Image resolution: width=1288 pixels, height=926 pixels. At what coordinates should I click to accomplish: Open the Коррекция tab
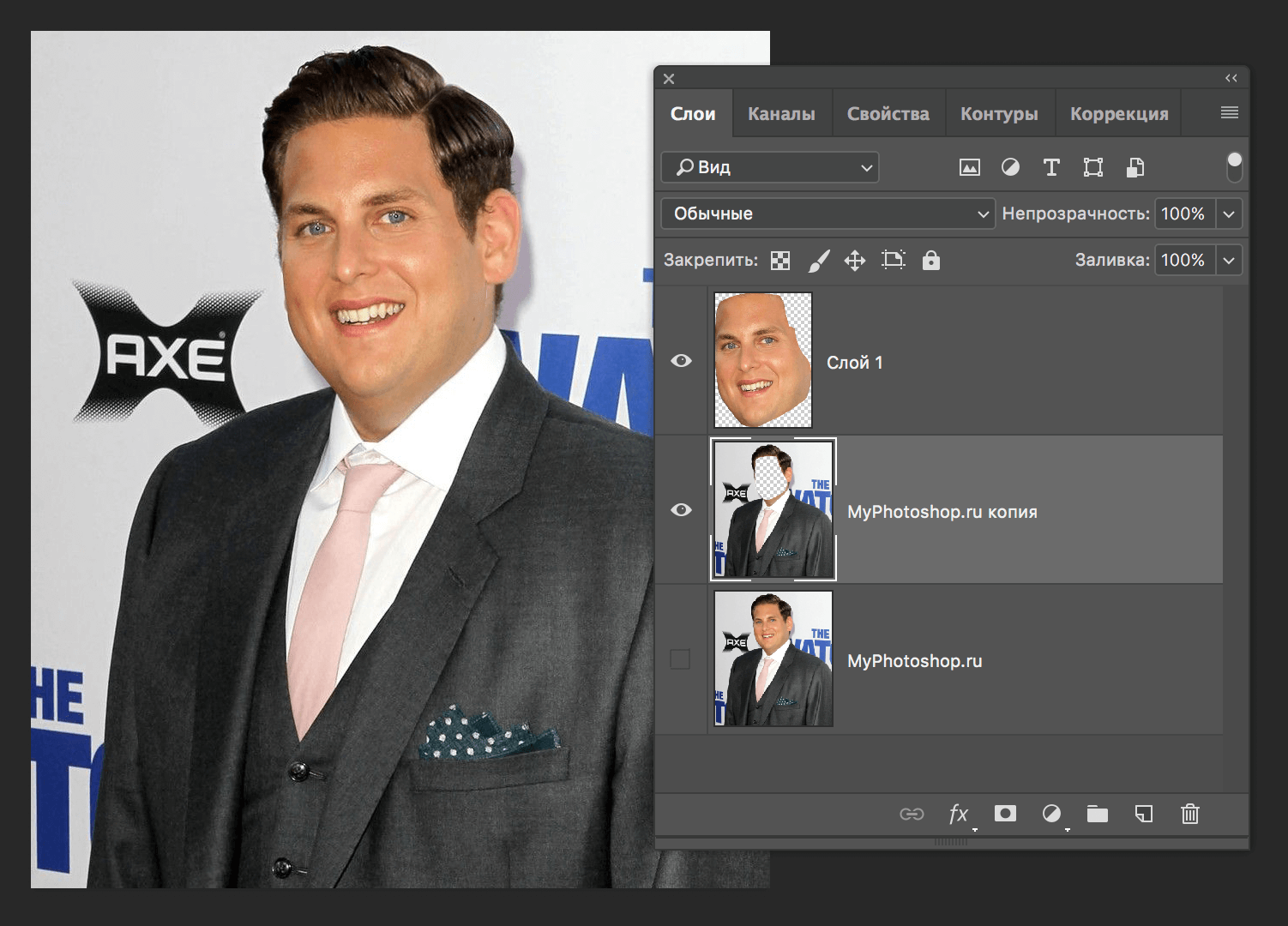1118,114
